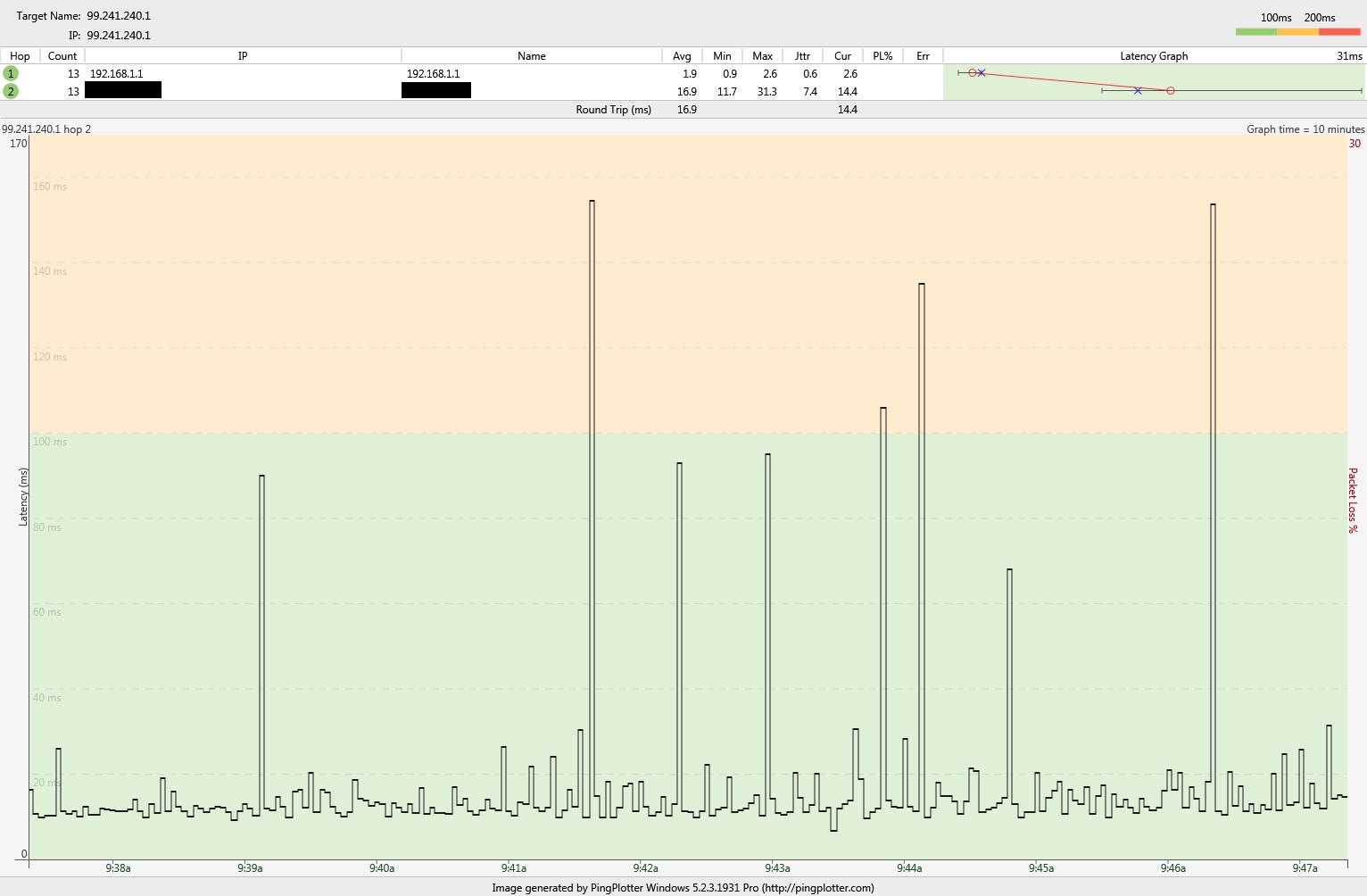Sort by the Count column header
1367x896 pixels.
pos(62,55)
